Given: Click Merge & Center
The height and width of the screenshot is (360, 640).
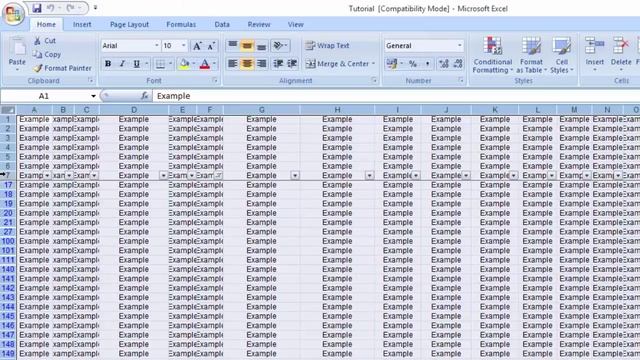Looking at the screenshot, I should (x=338, y=64).
